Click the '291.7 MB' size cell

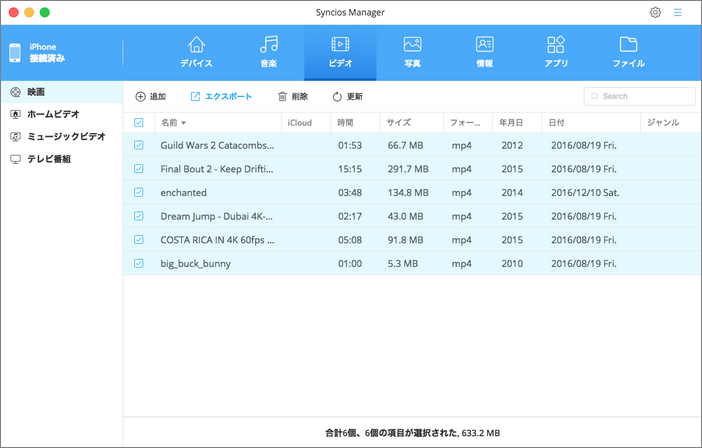(x=408, y=169)
